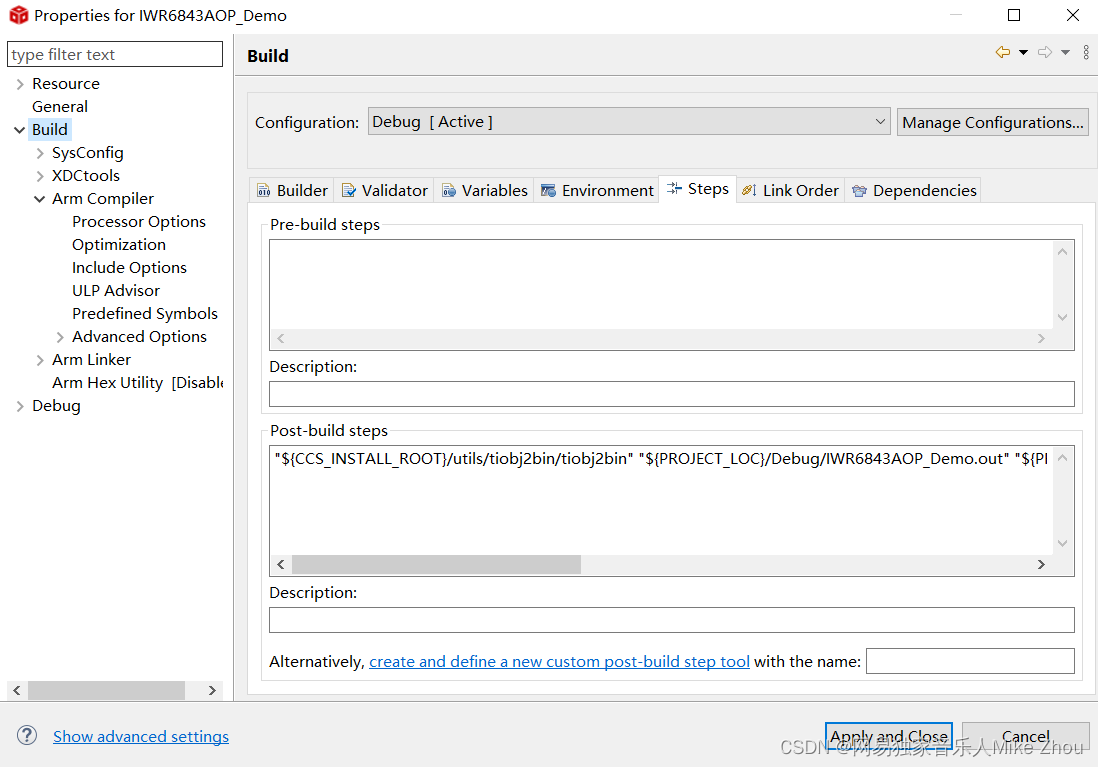This screenshot has width=1098, height=767.
Task: Click the Pre-build steps text area
Action: click(x=661, y=284)
